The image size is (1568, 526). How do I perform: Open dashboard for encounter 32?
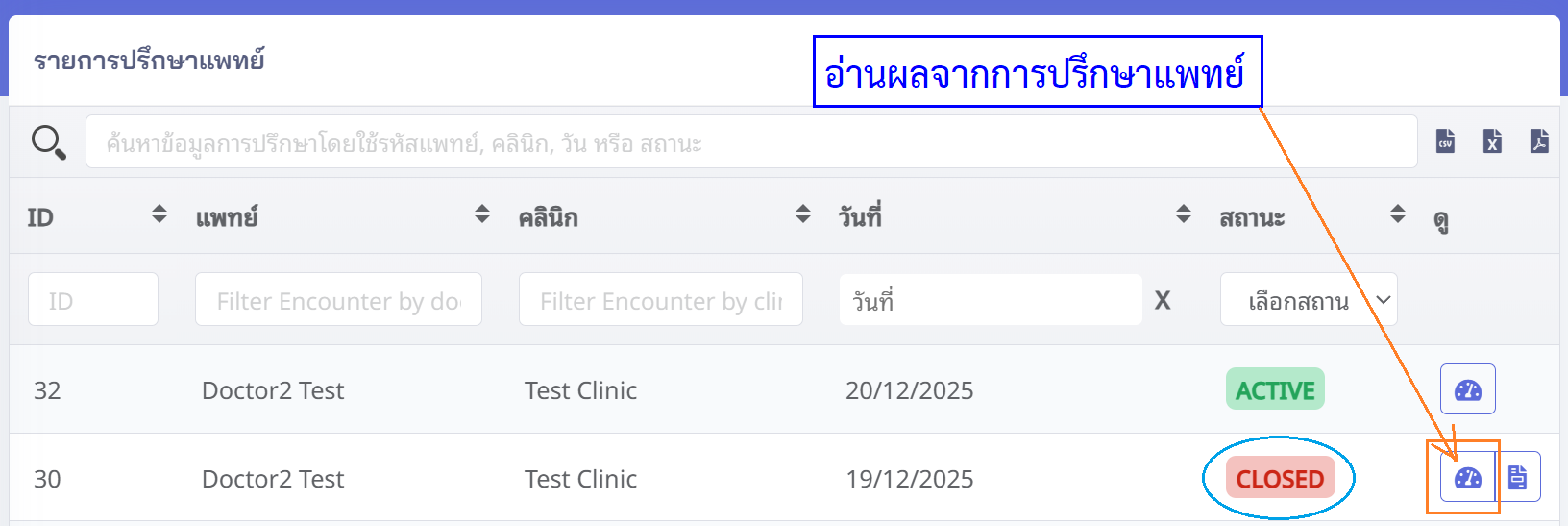click(1467, 389)
